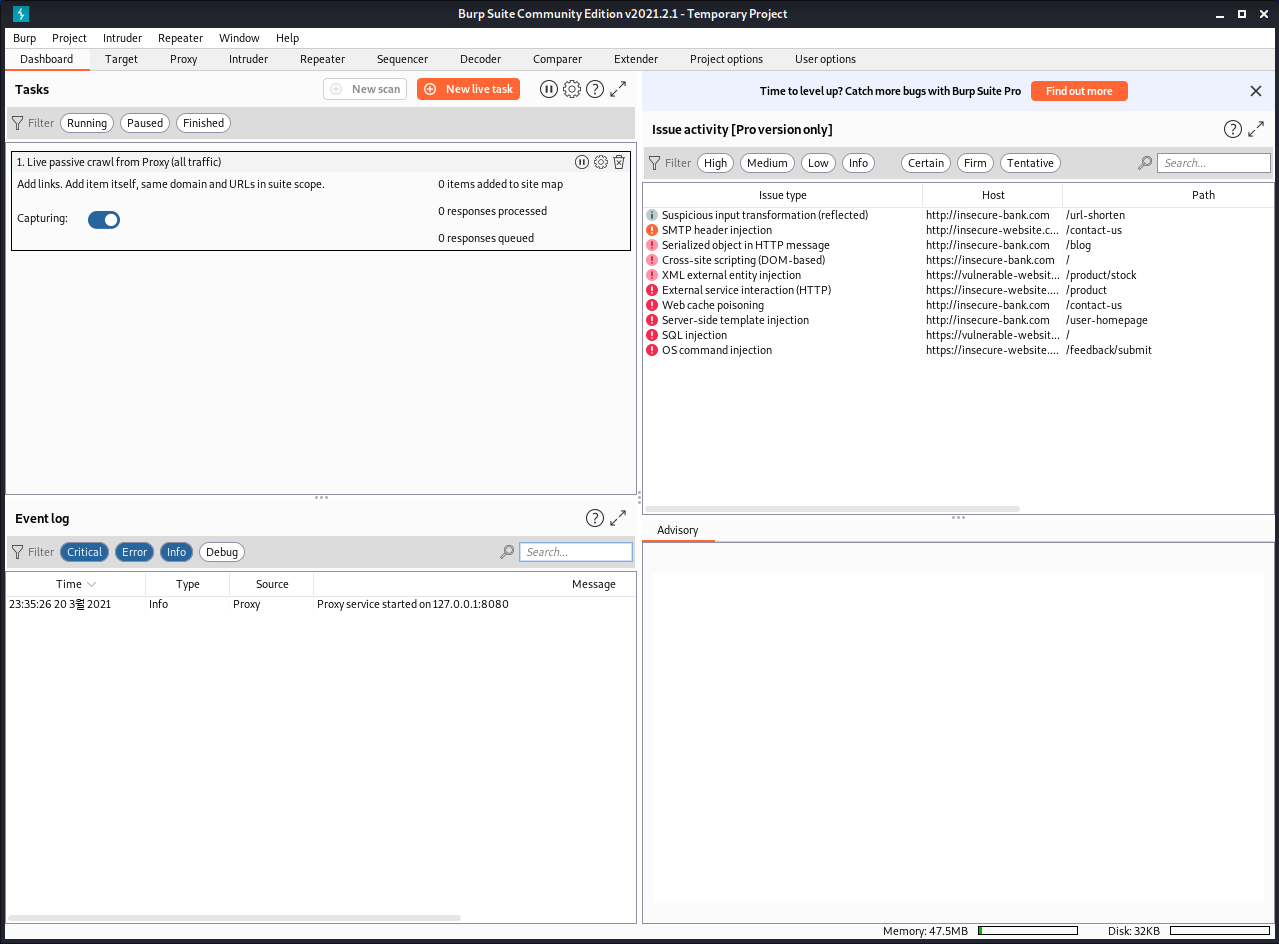
Task: Click the Issue activity search field
Action: tap(1214, 163)
